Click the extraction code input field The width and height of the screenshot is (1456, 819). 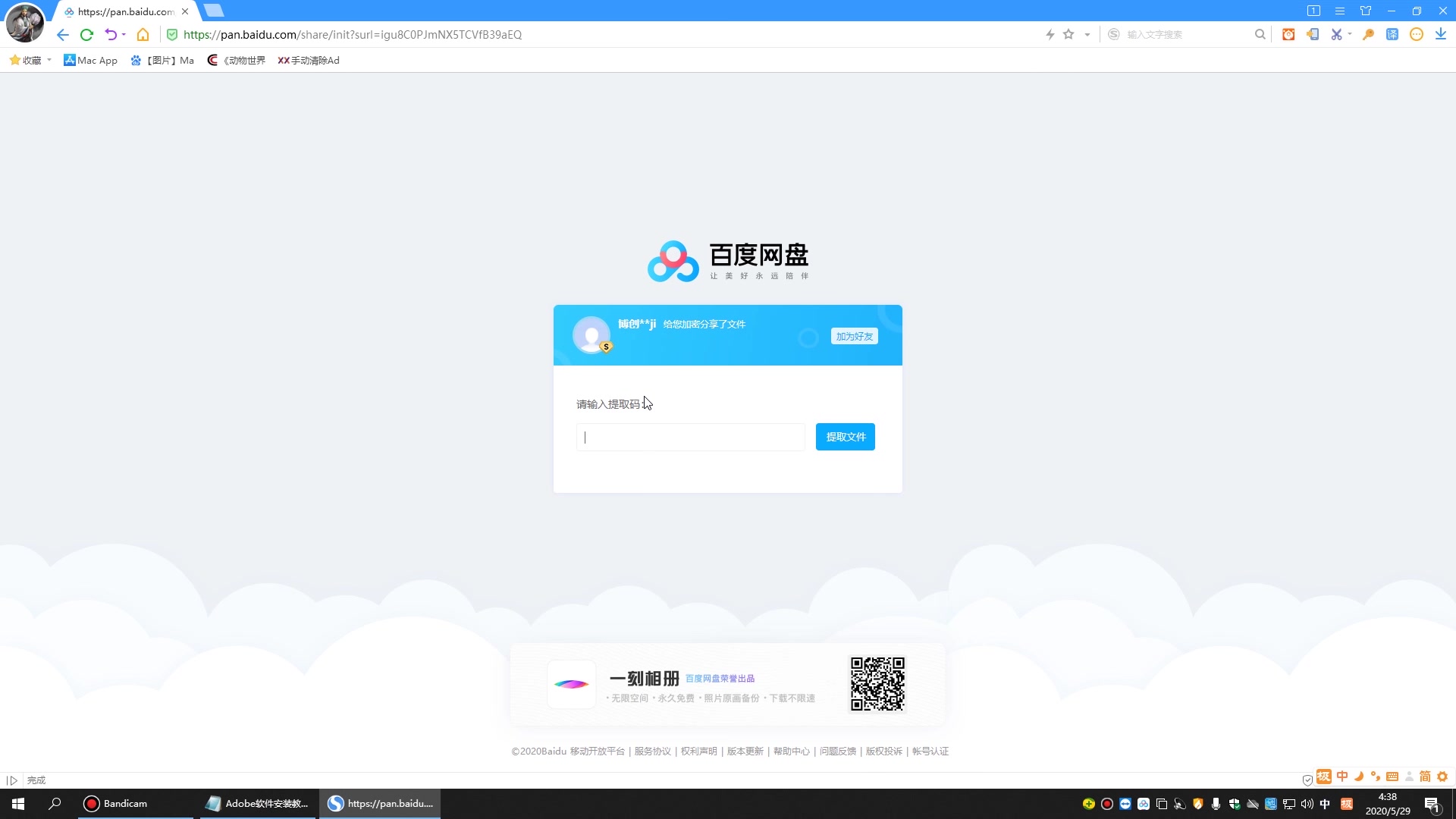[x=690, y=438]
